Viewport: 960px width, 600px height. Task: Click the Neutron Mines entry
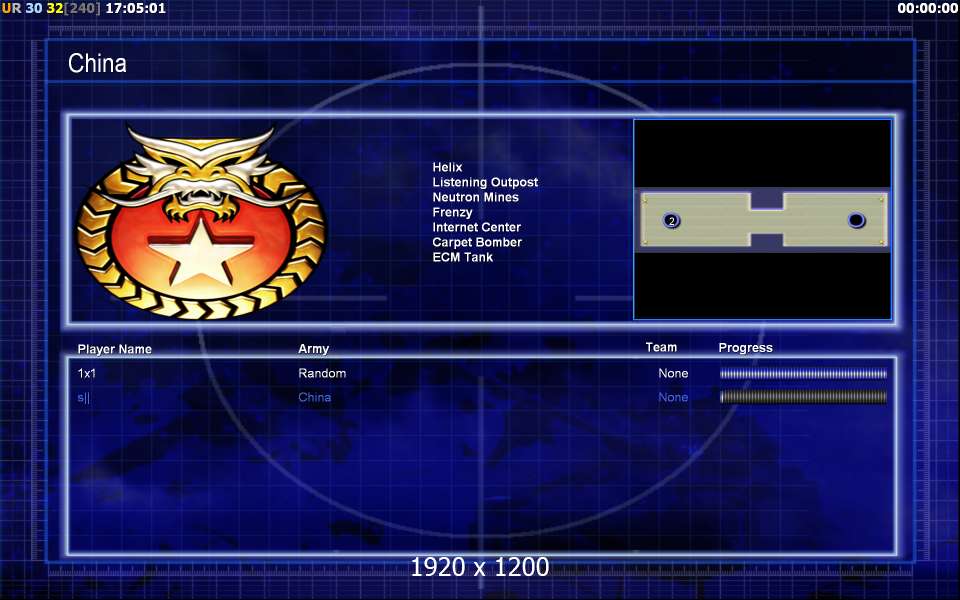(475, 197)
